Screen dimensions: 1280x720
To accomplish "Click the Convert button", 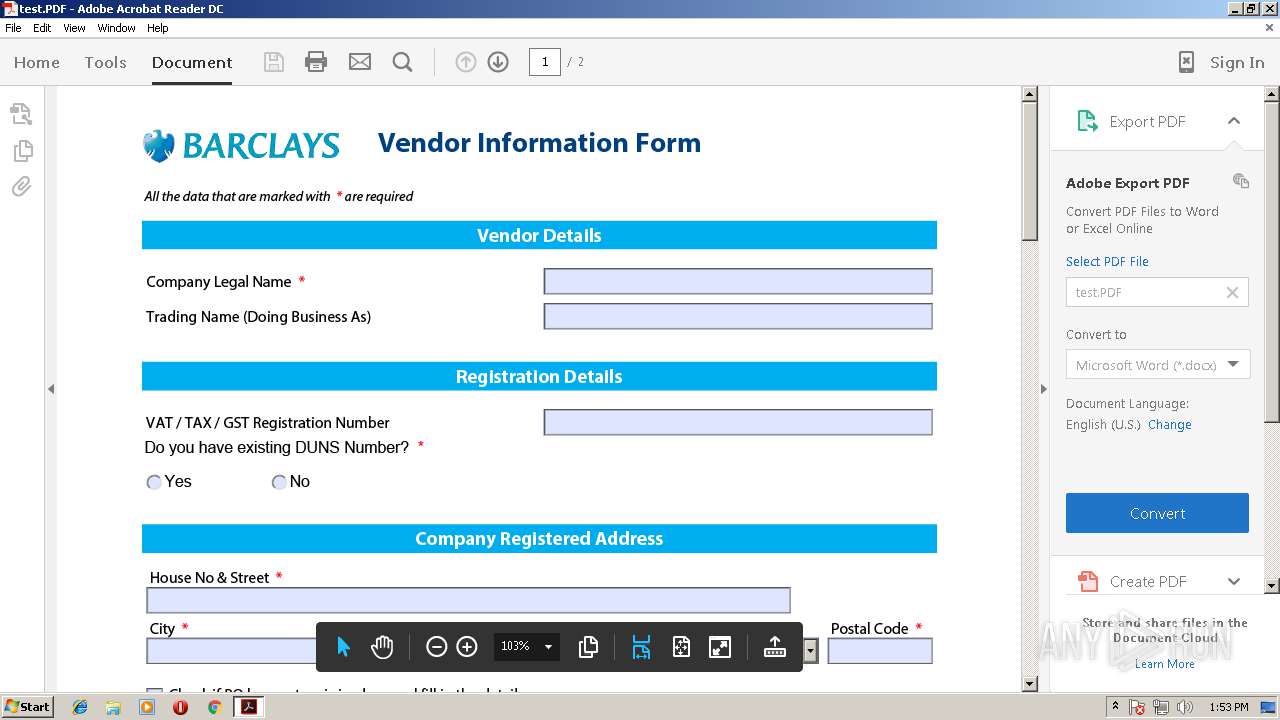I will pos(1157,513).
